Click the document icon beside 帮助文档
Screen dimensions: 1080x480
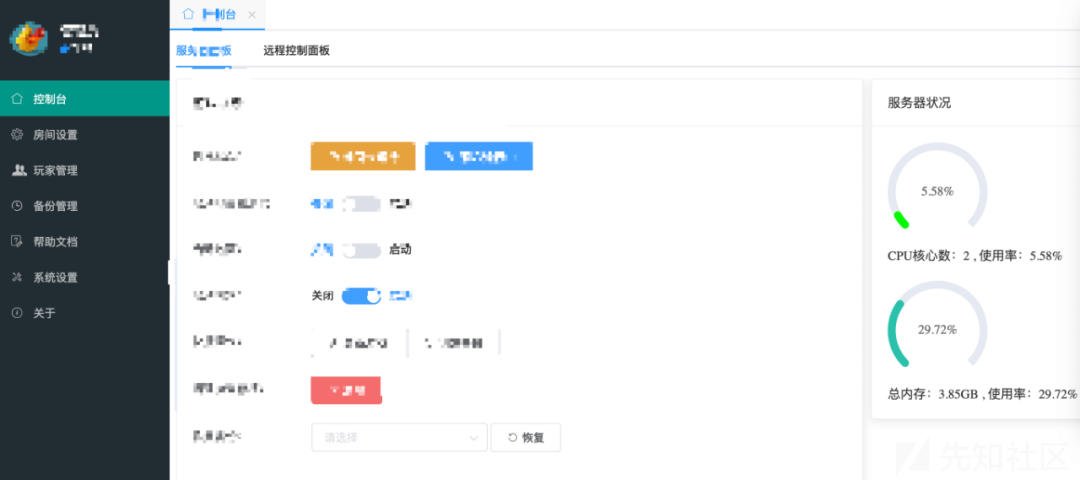point(18,242)
